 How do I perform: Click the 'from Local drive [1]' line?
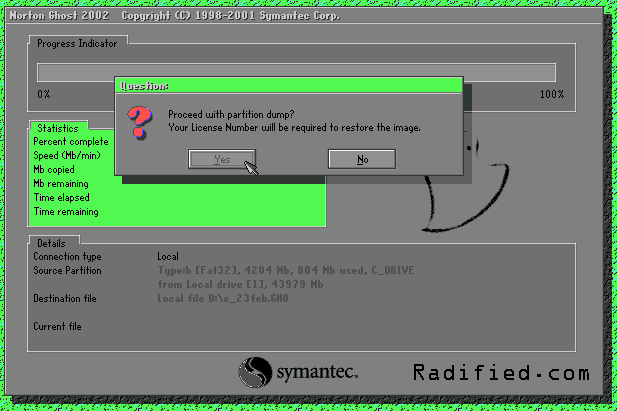240,284
